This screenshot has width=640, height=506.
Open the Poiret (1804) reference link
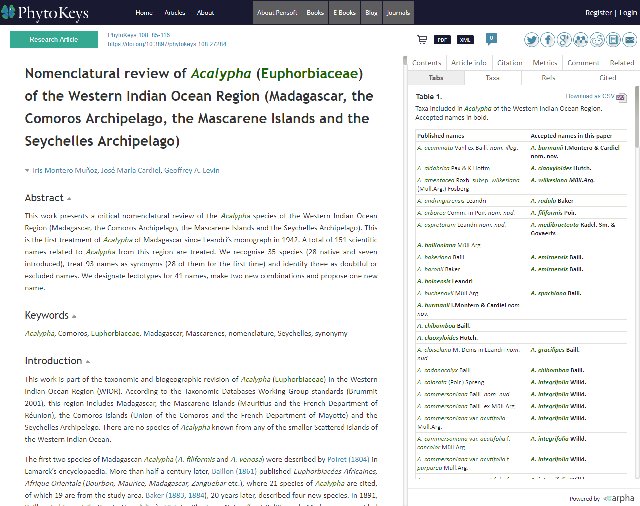tap(348, 459)
